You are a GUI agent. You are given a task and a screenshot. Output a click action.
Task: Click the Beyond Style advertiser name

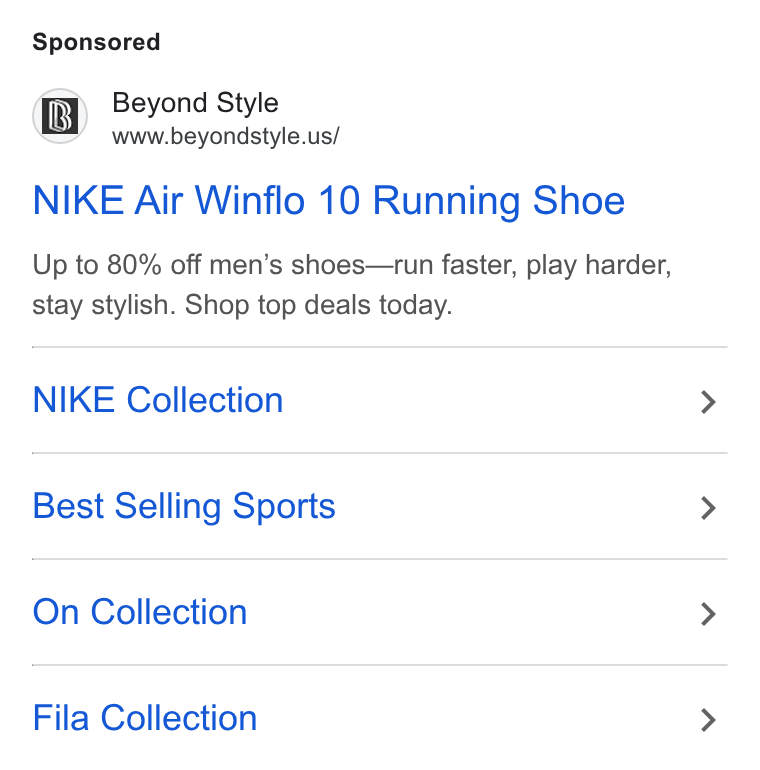point(195,103)
